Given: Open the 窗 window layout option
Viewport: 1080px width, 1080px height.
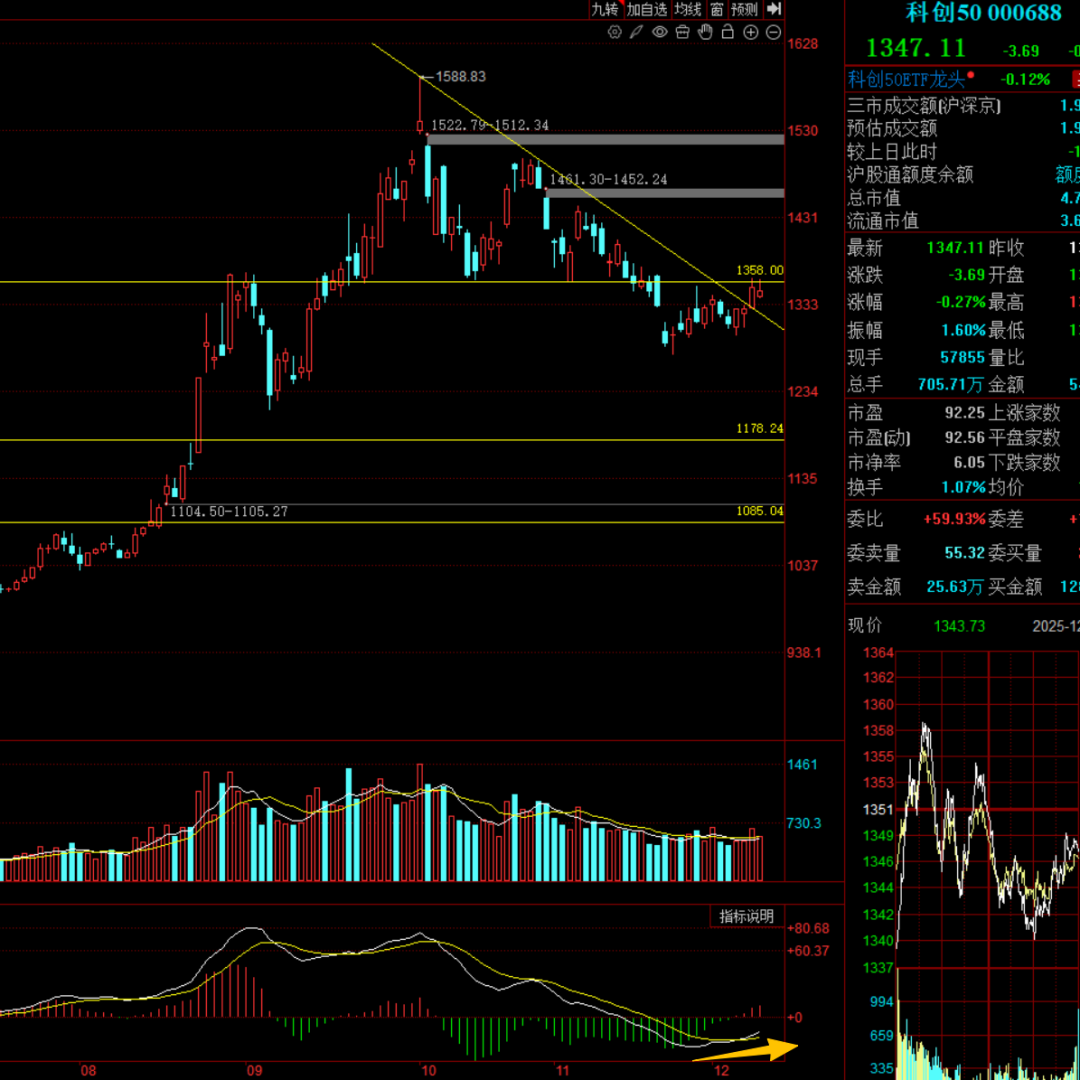Looking at the screenshot, I should click(716, 9).
